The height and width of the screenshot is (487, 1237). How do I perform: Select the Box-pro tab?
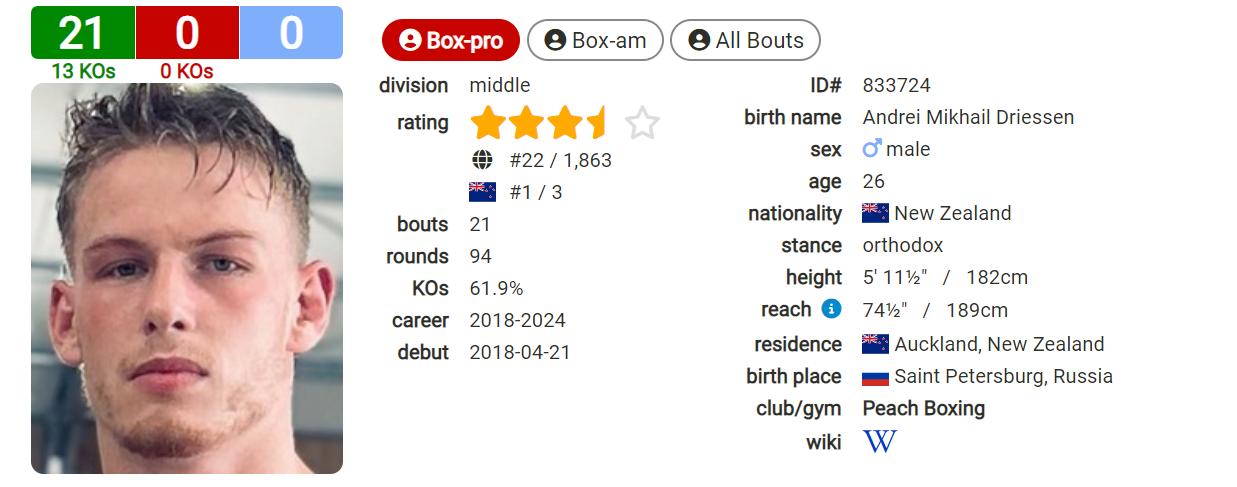(x=451, y=41)
